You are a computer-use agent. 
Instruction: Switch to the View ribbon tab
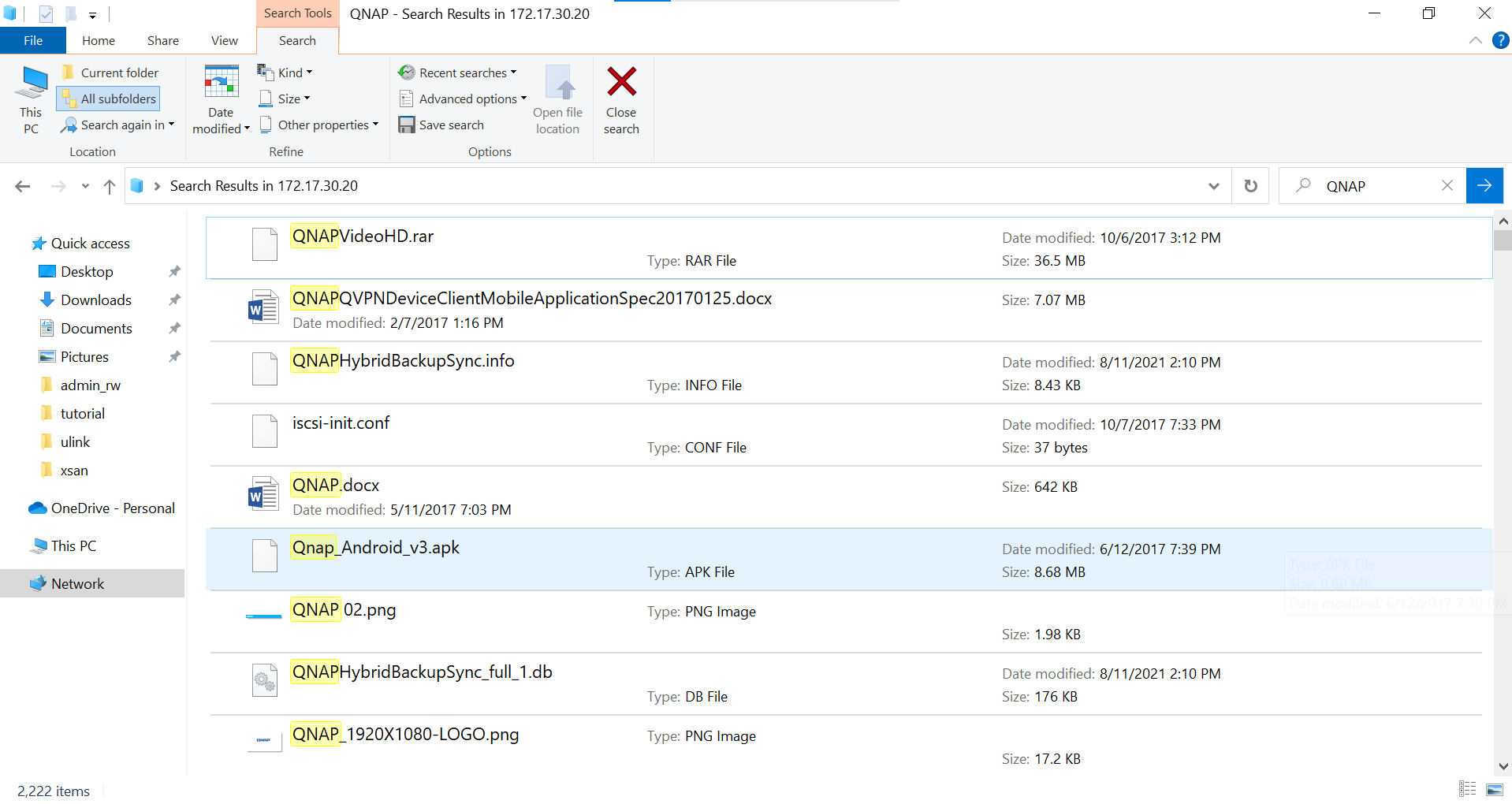point(225,40)
